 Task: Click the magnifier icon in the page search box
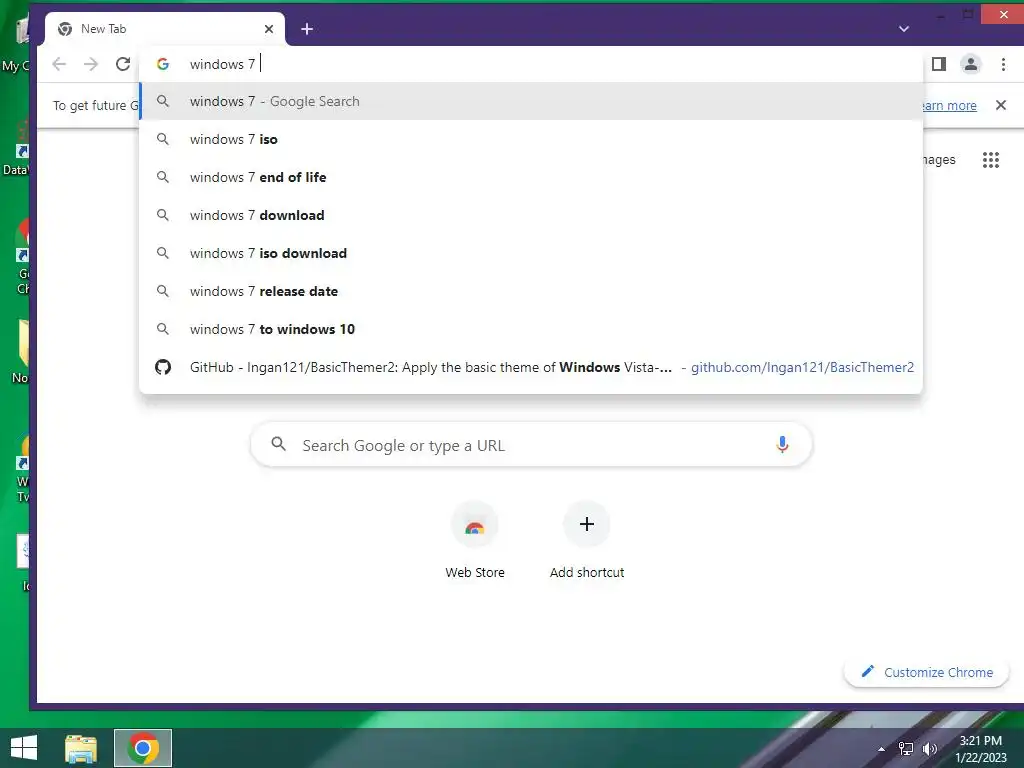click(x=278, y=445)
